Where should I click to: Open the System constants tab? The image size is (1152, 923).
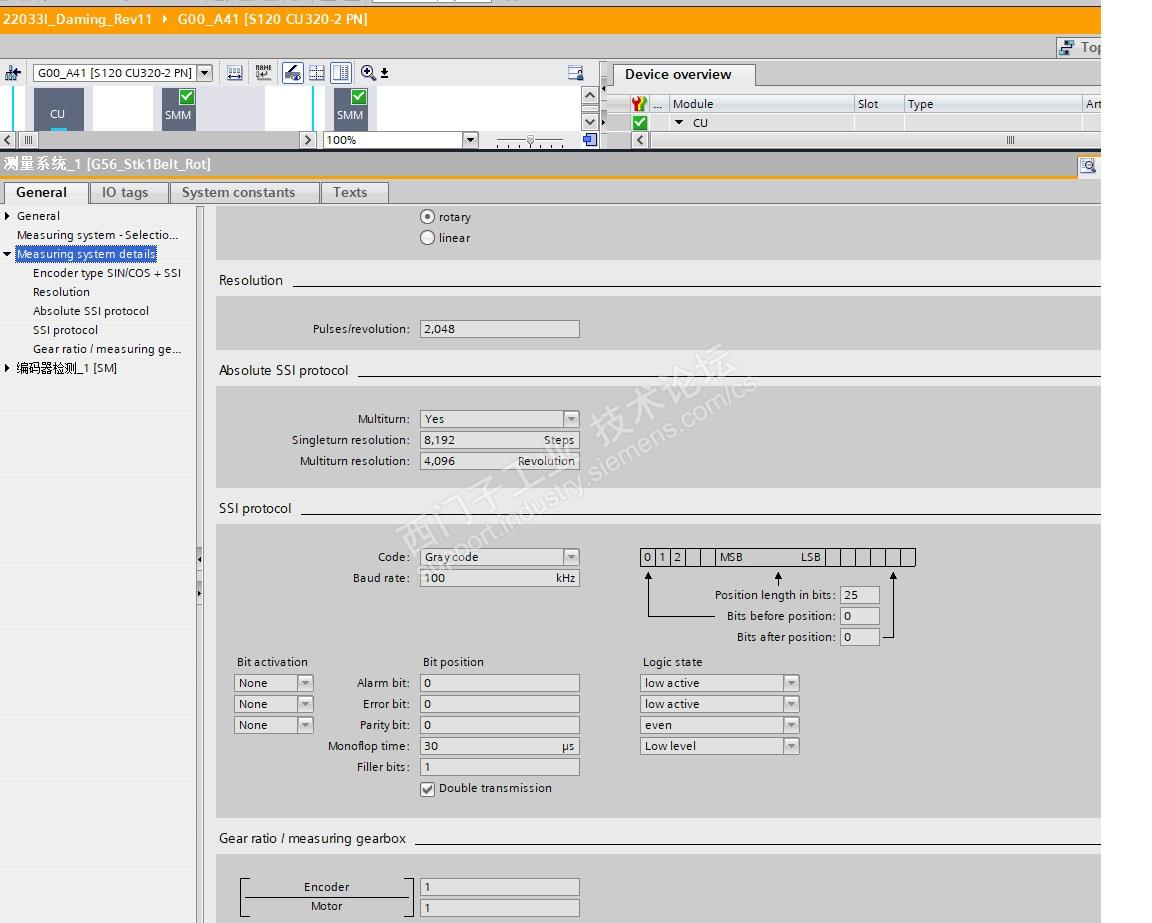[238, 193]
